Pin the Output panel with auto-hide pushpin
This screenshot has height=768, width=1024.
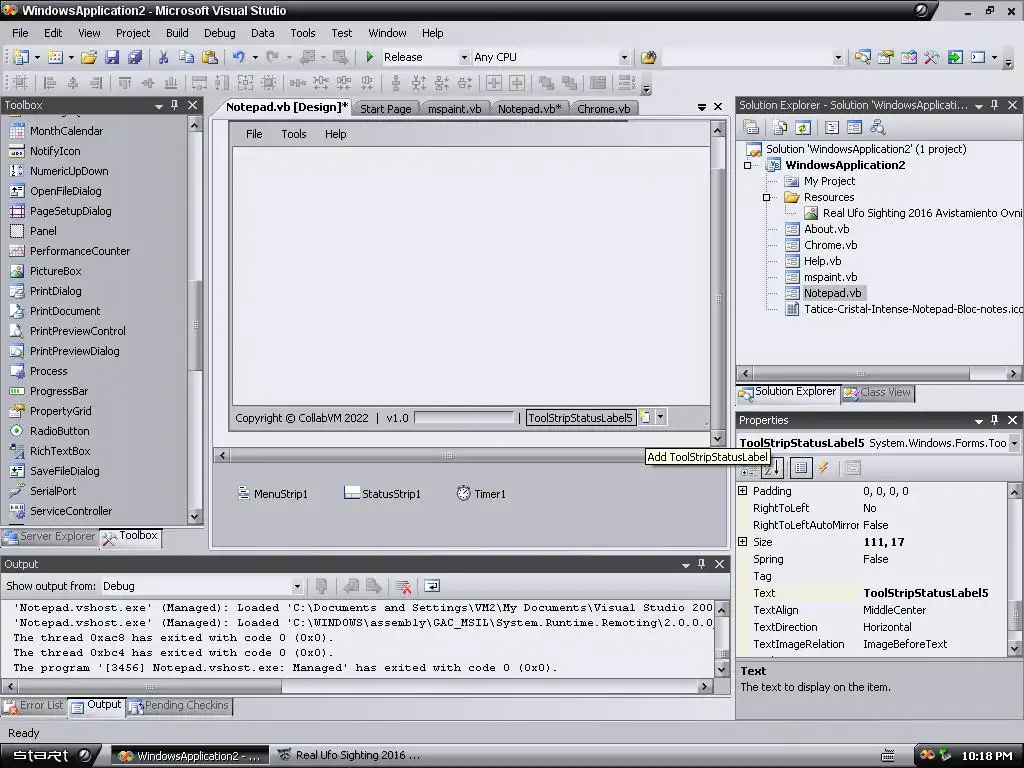[701, 564]
